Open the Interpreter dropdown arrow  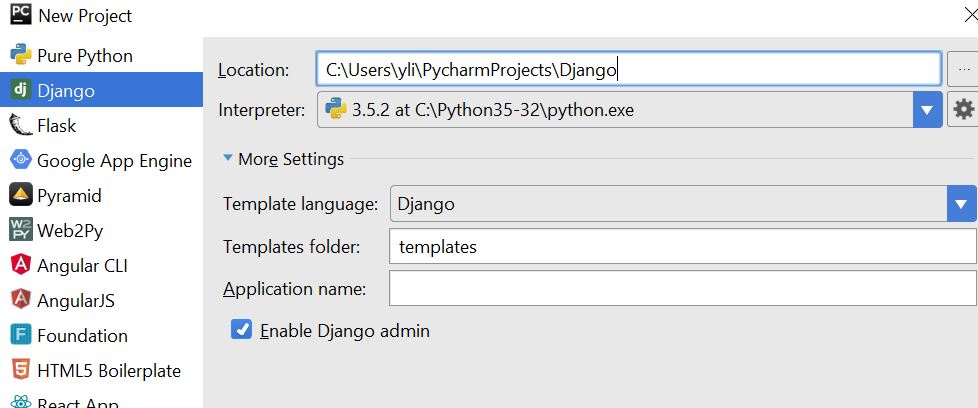tap(927, 110)
